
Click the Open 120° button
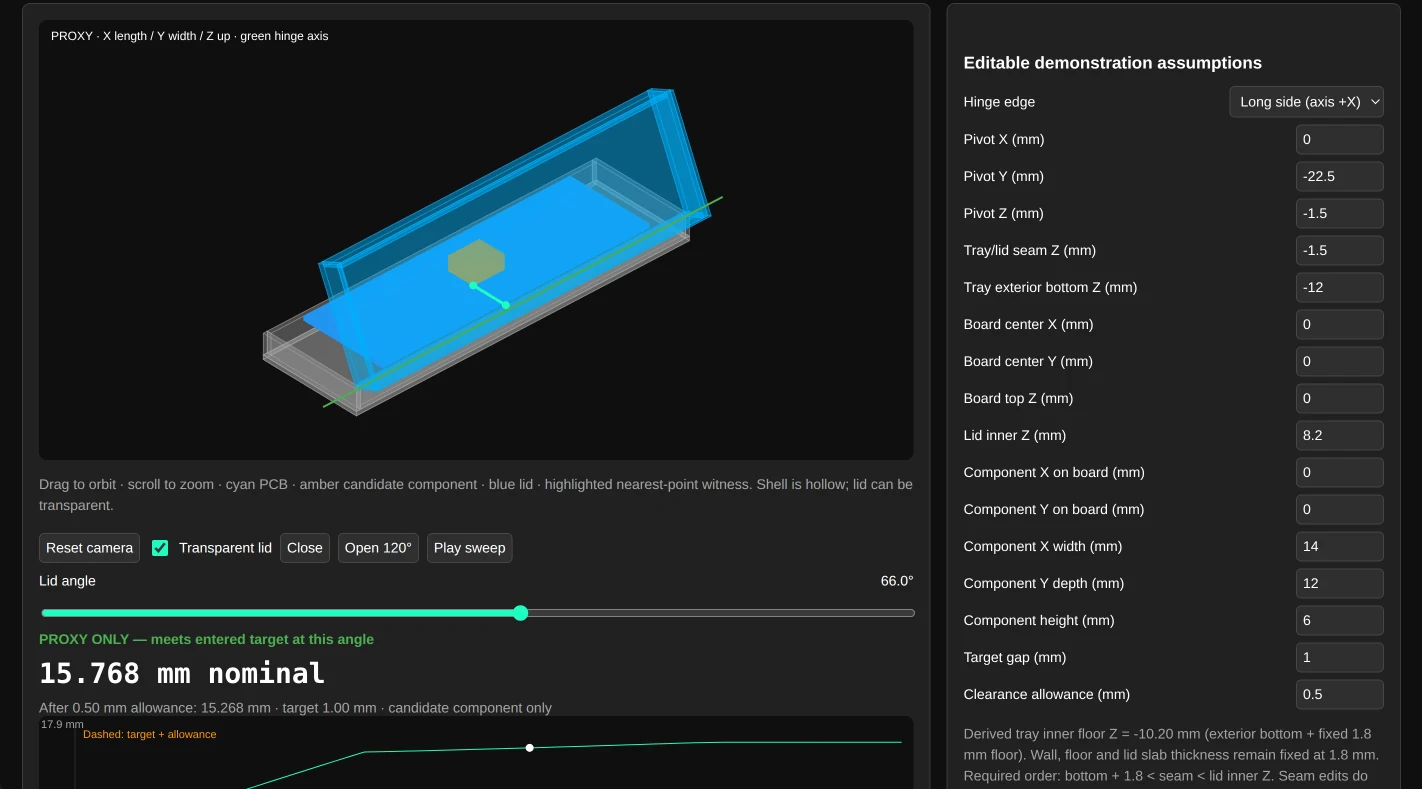(x=378, y=548)
